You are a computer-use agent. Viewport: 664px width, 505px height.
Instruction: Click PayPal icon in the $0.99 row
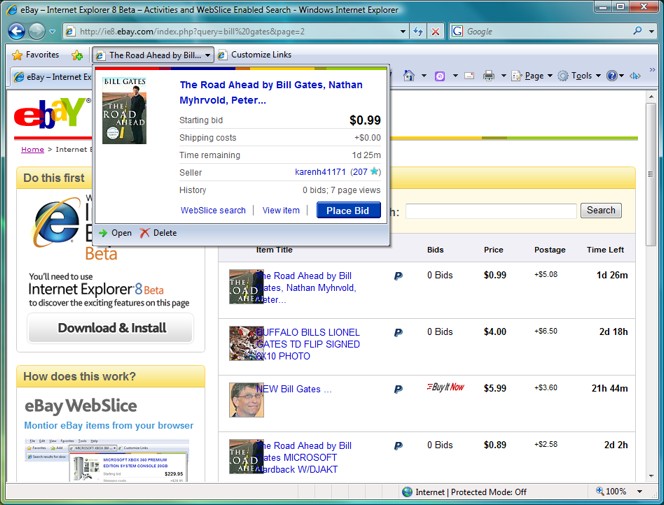pyautogui.click(x=398, y=276)
